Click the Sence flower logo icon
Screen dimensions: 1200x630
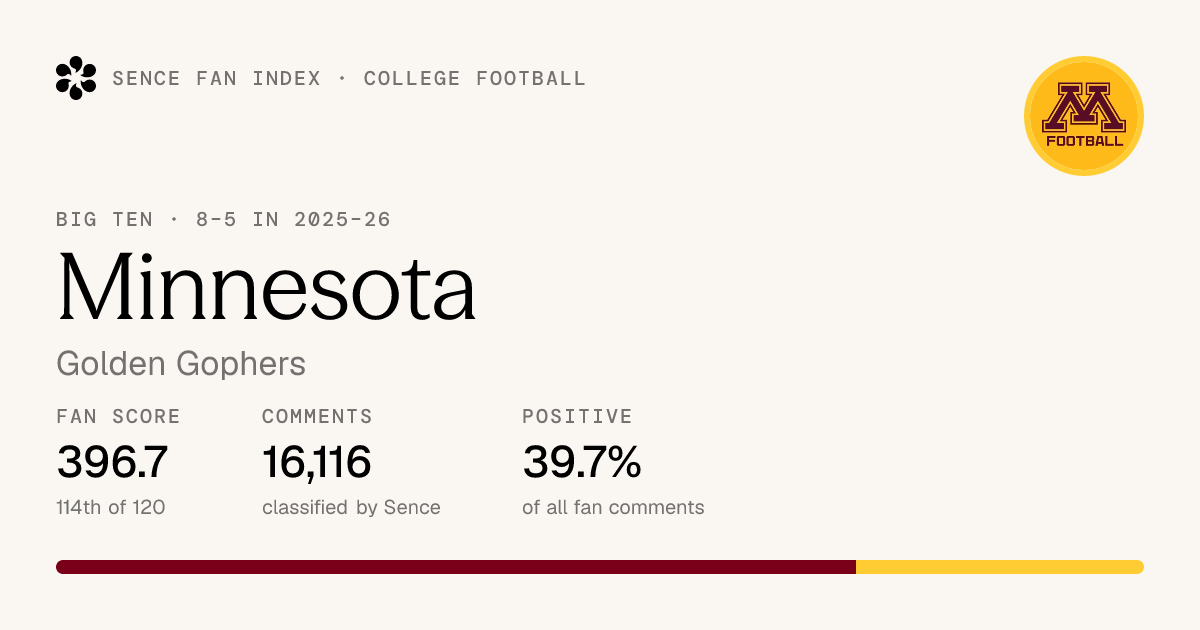76,78
